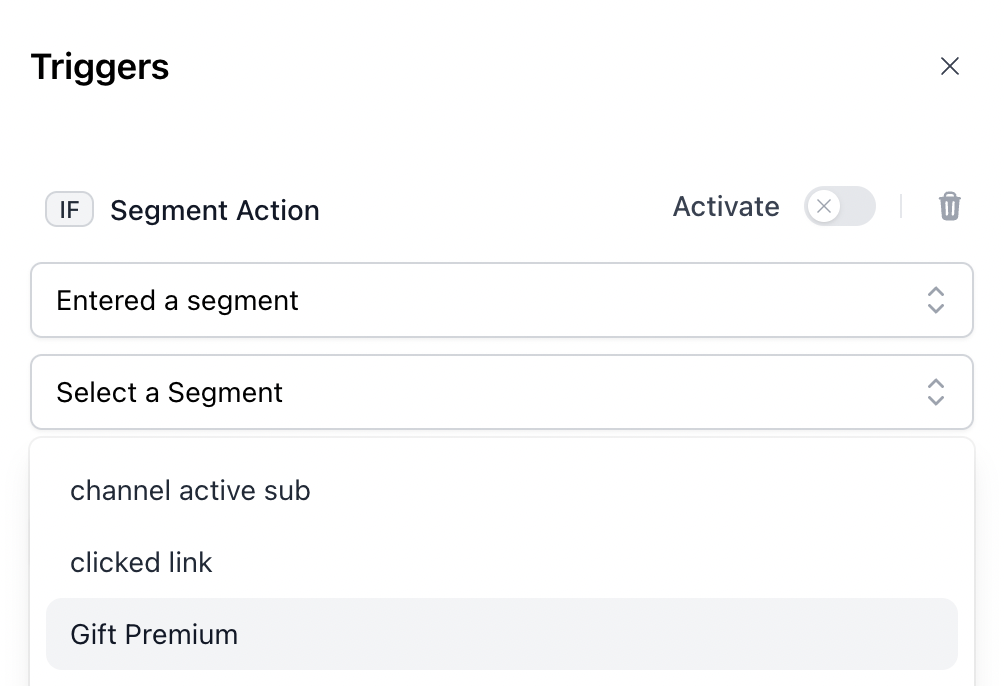Viewport: 1004px width, 686px height.
Task: Click the Activate label text
Action: 725,207
